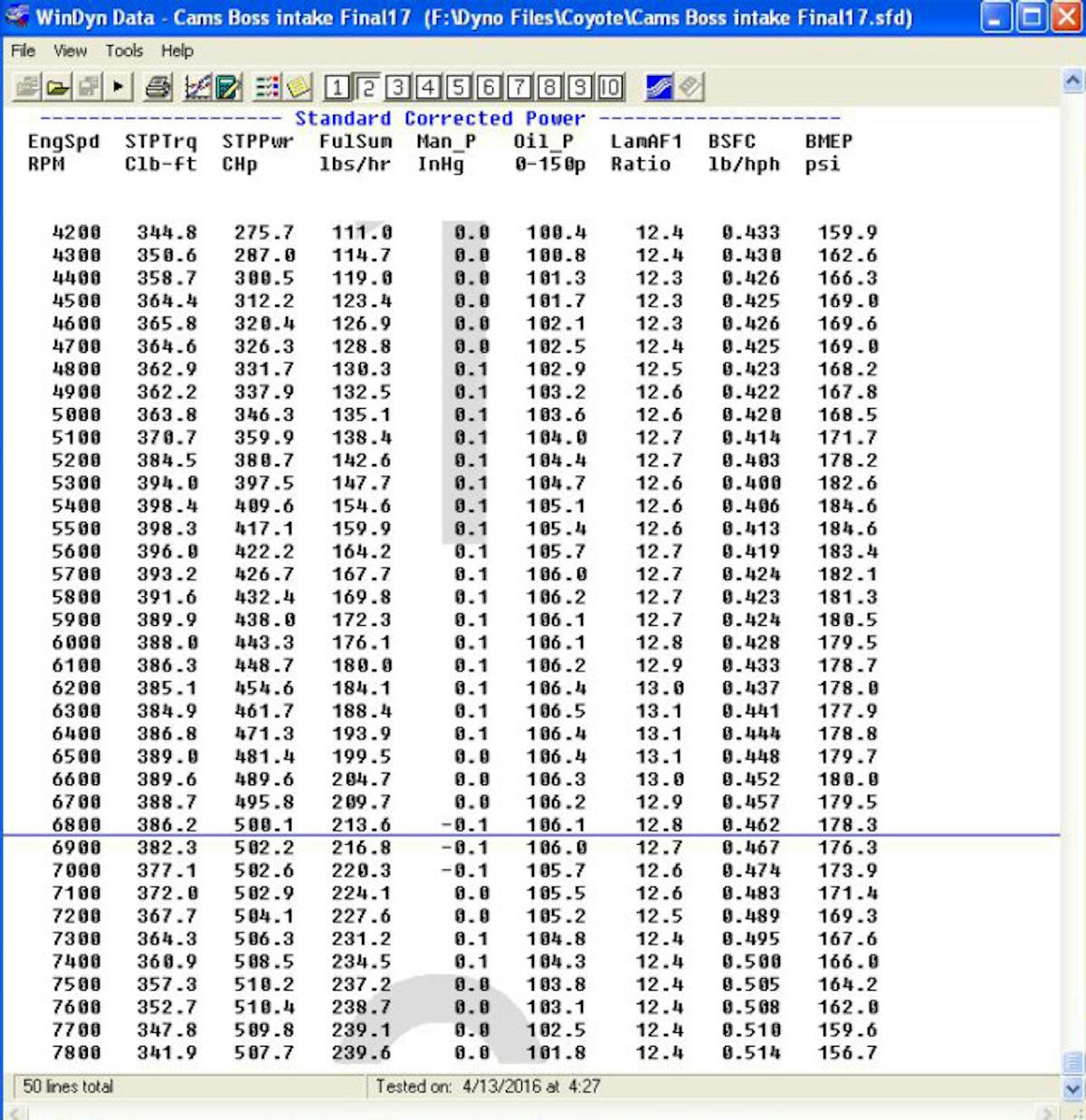The image size is (1086, 1120).
Task: Click the open folder icon in toolbar
Action: click(x=58, y=87)
